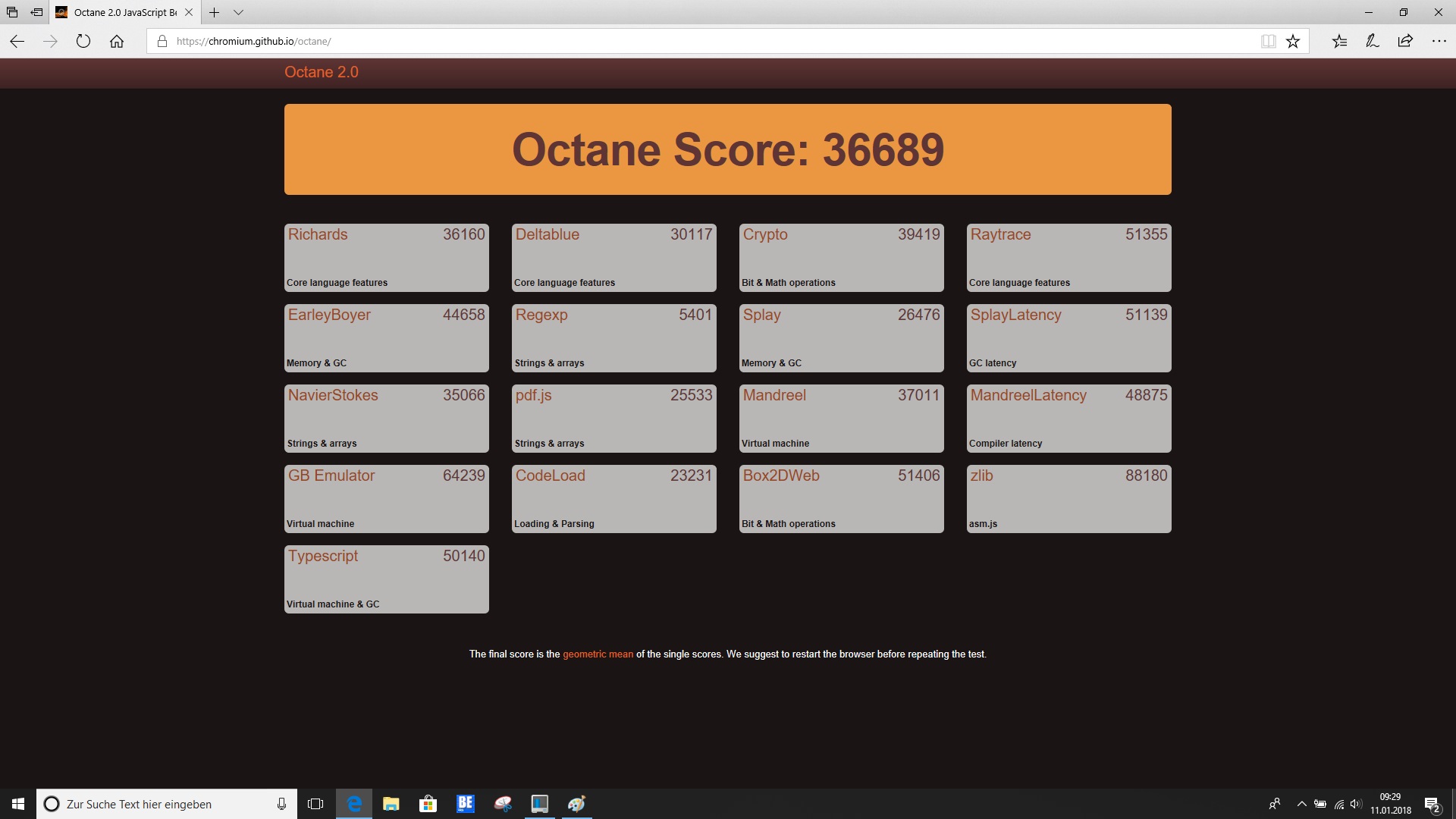Click the browser Refresh icon
This screenshot has width=1456, height=819.
(83, 42)
